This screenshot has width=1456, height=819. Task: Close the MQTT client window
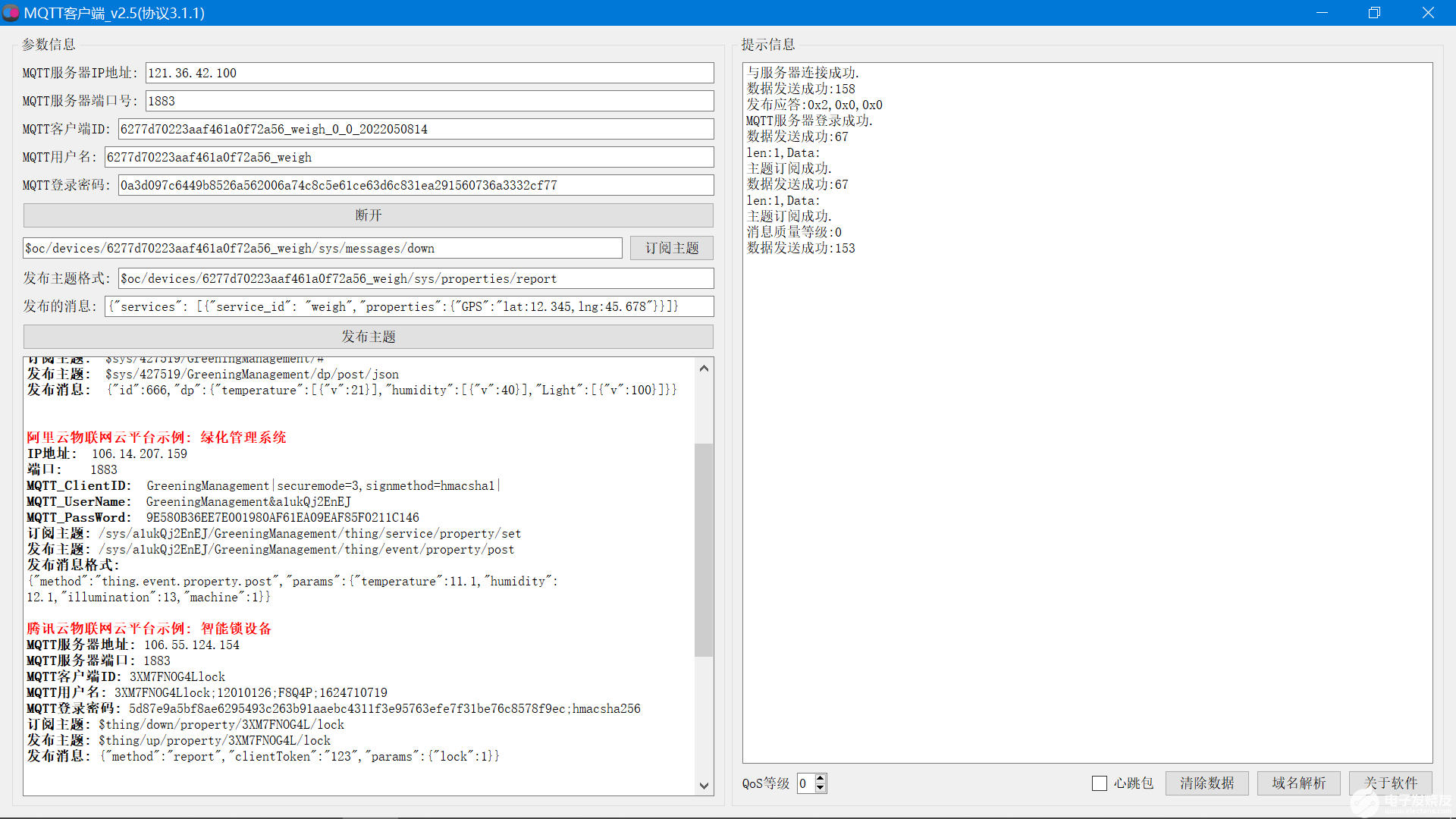(x=1428, y=13)
